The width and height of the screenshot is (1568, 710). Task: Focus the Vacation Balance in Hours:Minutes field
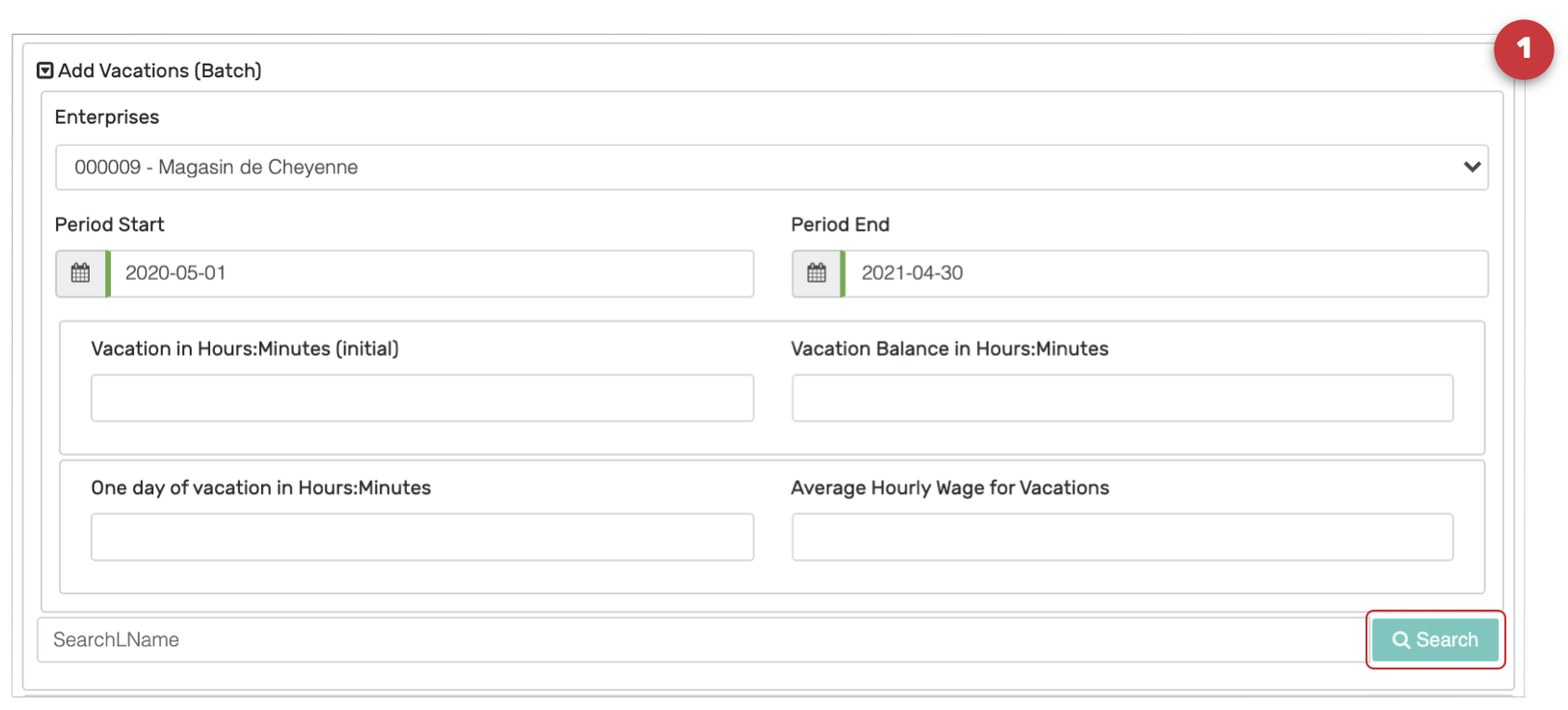pos(1122,397)
